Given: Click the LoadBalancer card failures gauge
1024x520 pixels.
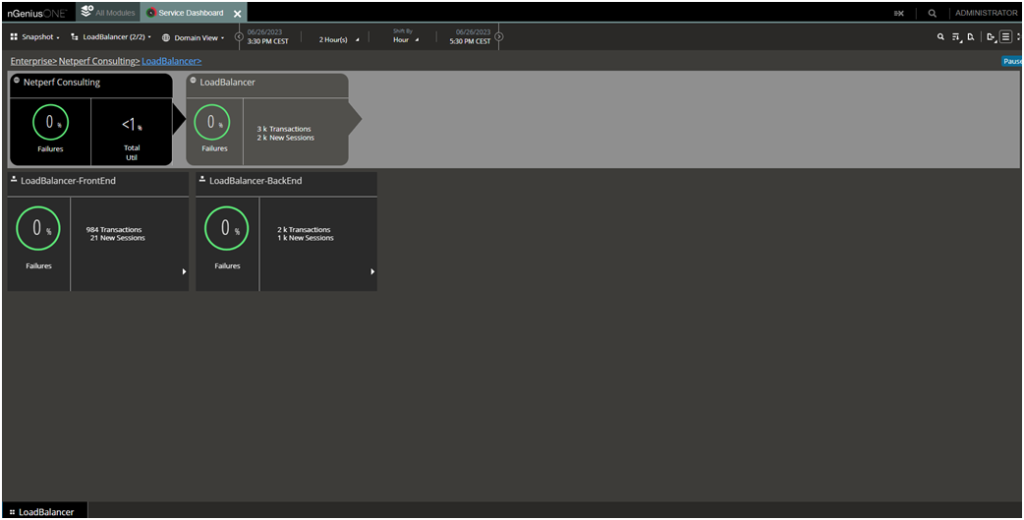Looking at the screenshot, I should pos(212,122).
